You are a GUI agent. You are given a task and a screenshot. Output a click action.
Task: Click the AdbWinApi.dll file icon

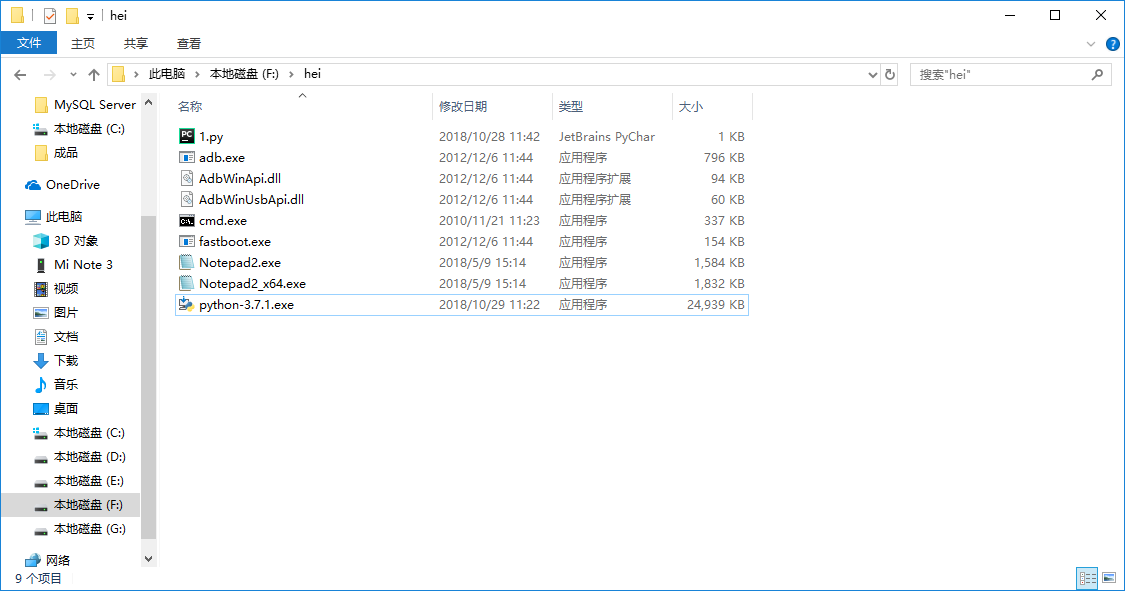pyautogui.click(x=187, y=178)
